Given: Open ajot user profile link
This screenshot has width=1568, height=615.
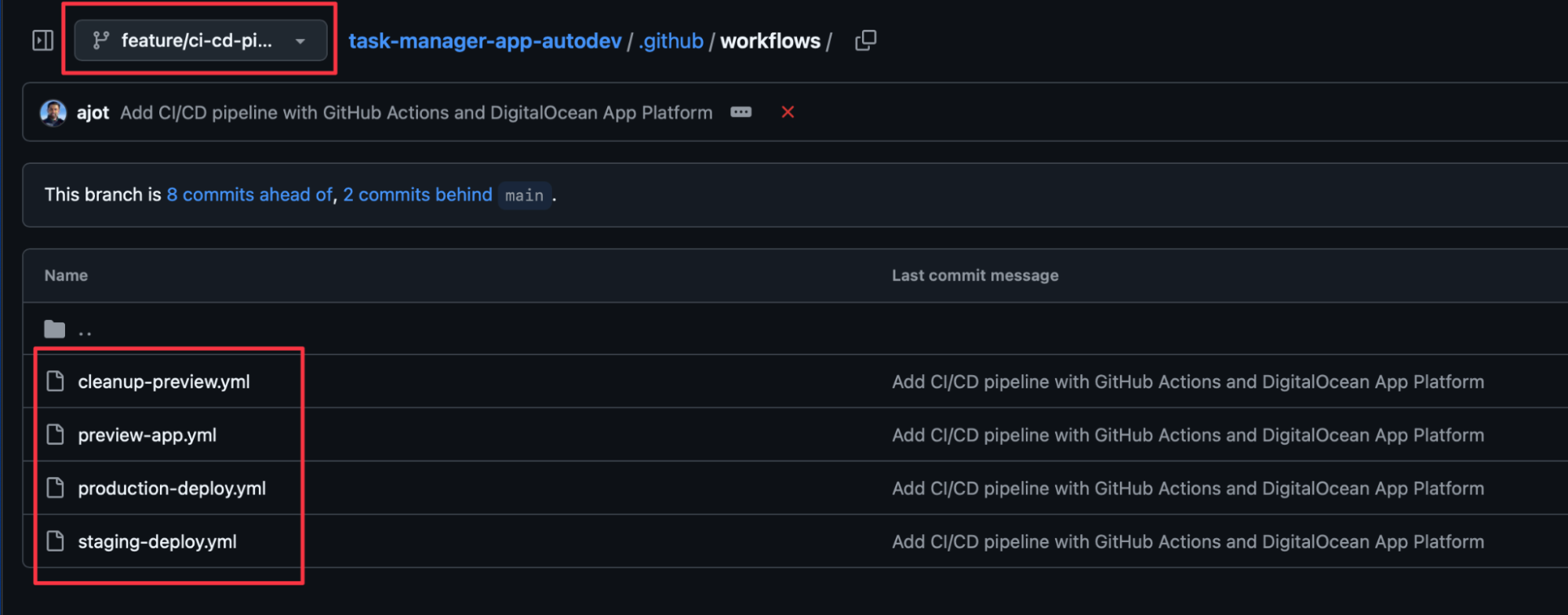Looking at the screenshot, I should pyautogui.click(x=93, y=113).
